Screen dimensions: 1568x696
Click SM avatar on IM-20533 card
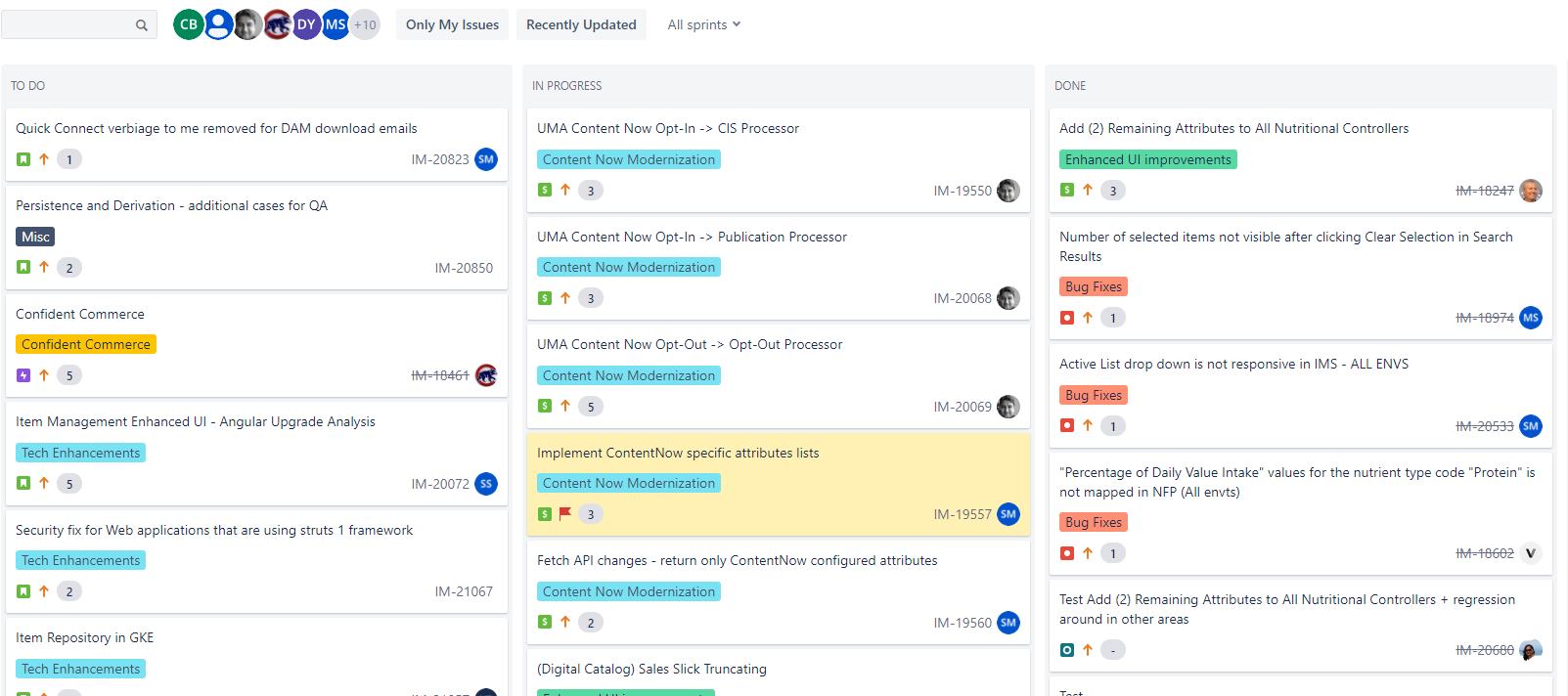coord(1531,426)
